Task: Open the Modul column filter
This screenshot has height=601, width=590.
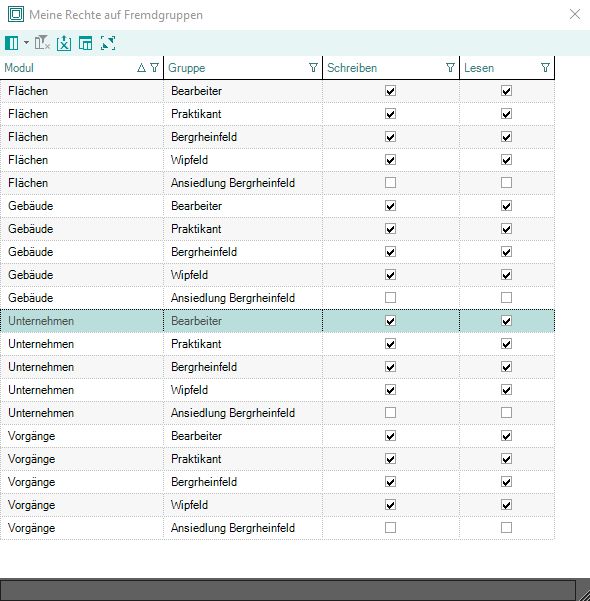Action: click(x=154, y=68)
